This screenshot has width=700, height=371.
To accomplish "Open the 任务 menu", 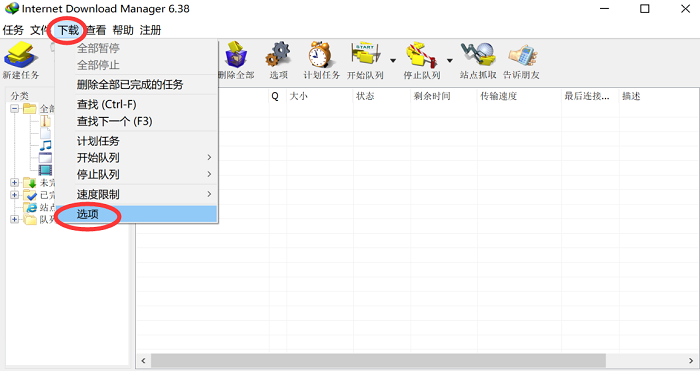I will 13,30.
